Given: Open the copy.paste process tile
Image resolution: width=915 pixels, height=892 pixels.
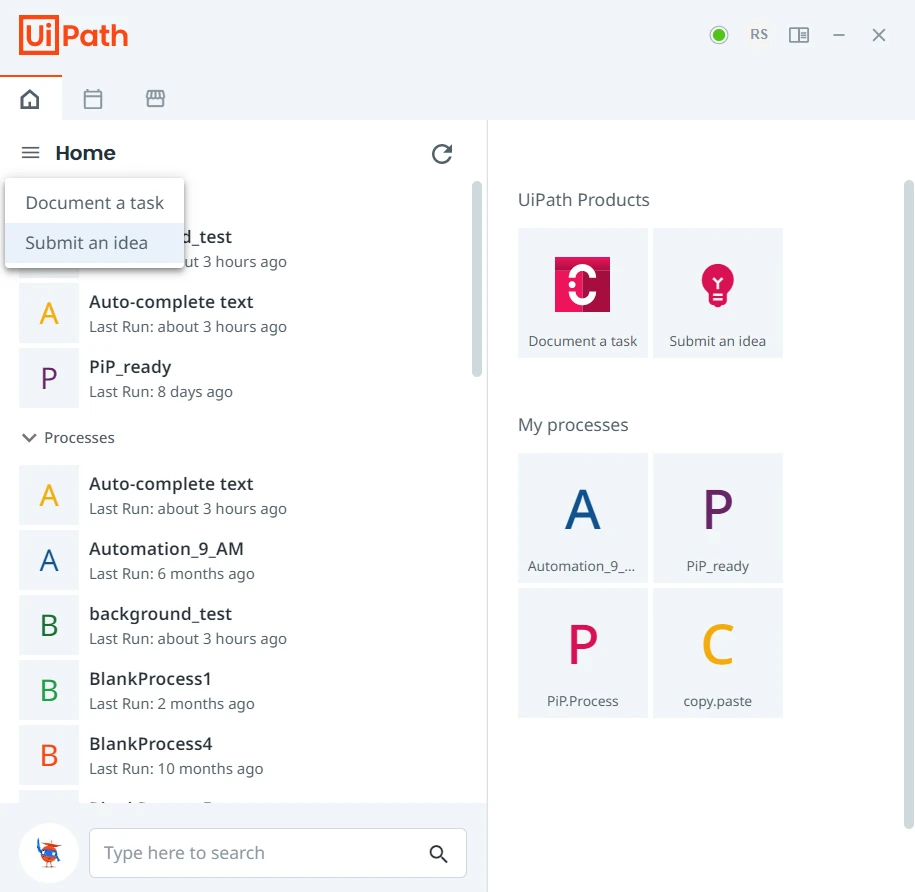Looking at the screenshot, I should click(717, 653).
